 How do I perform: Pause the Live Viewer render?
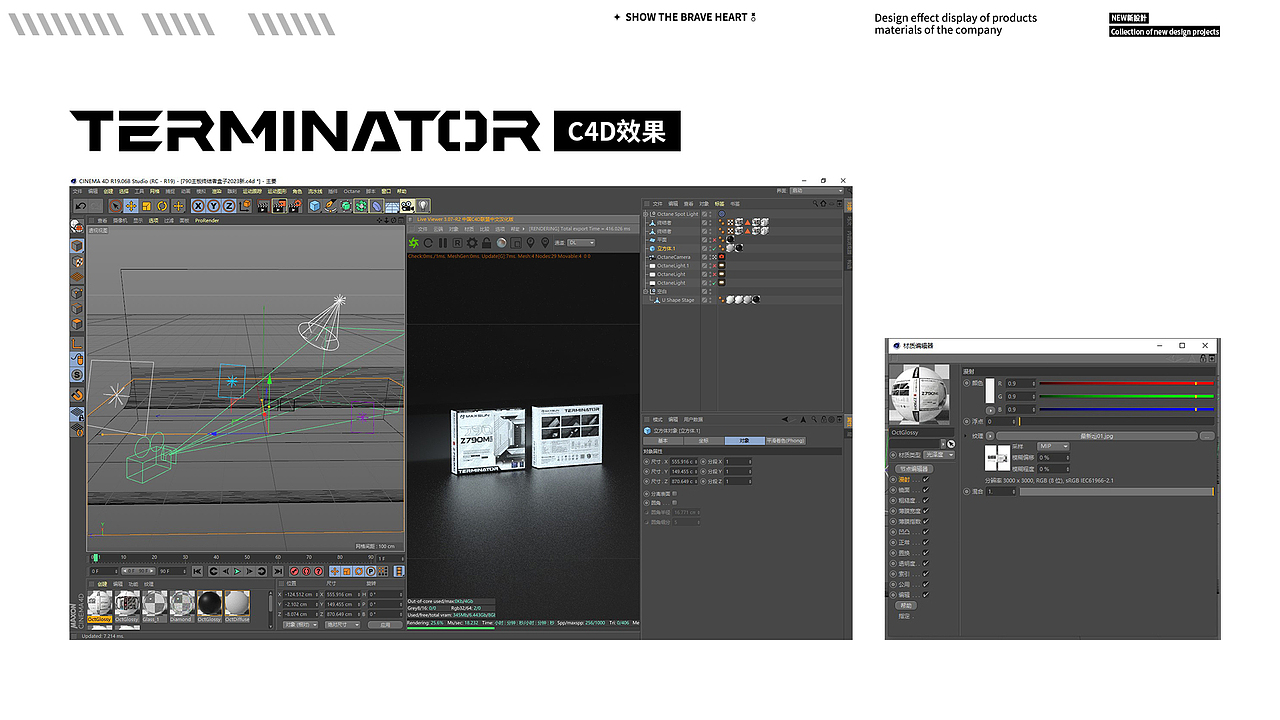click(443, 243)
